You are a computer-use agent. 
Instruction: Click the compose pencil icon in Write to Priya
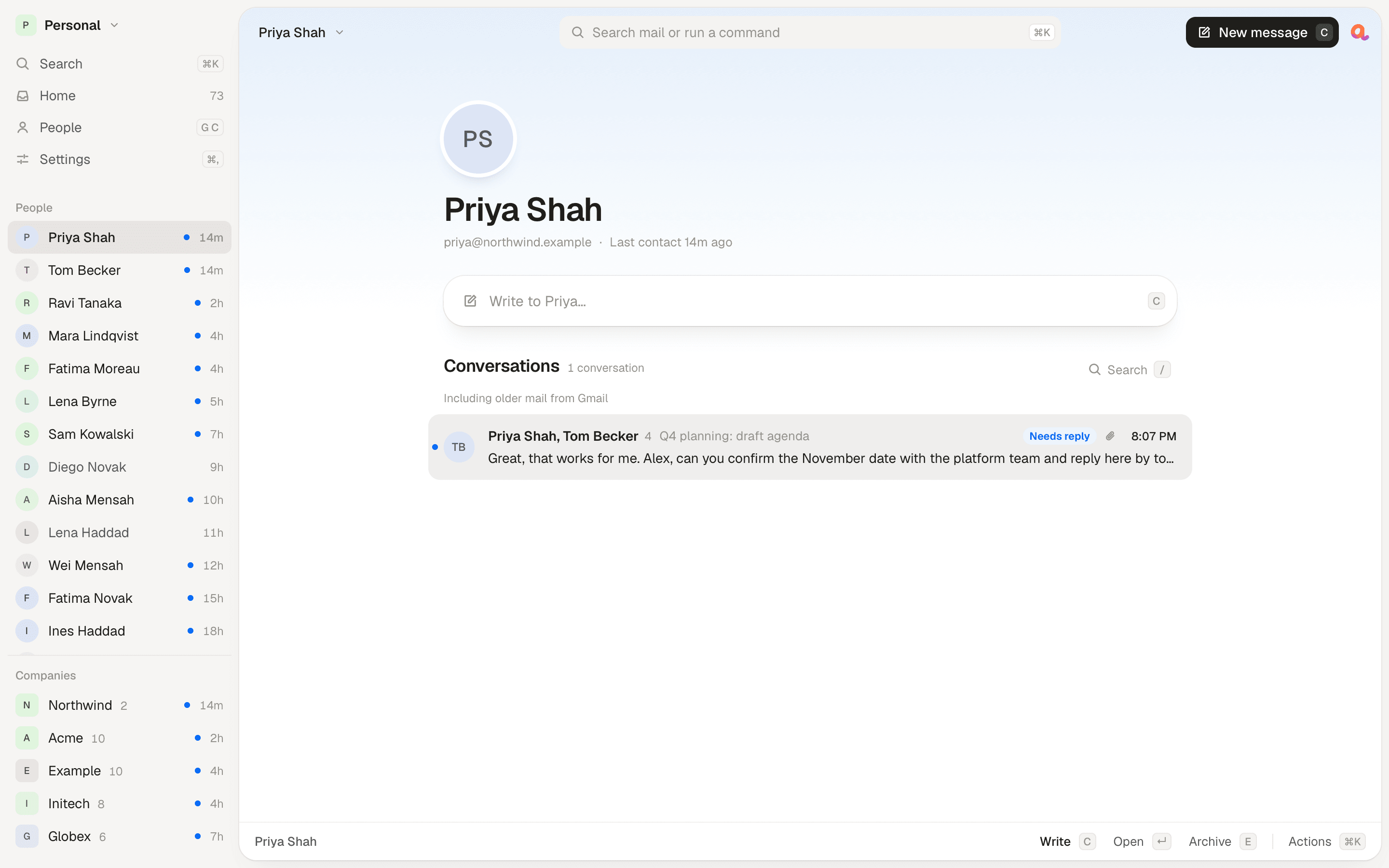tap(470, 301)
